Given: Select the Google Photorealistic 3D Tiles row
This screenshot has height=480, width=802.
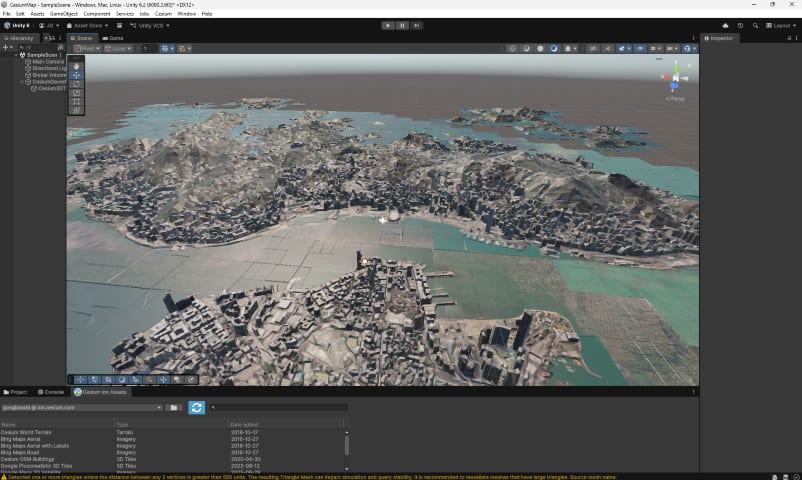Looking at the screenshot, I should click(173, 466).
